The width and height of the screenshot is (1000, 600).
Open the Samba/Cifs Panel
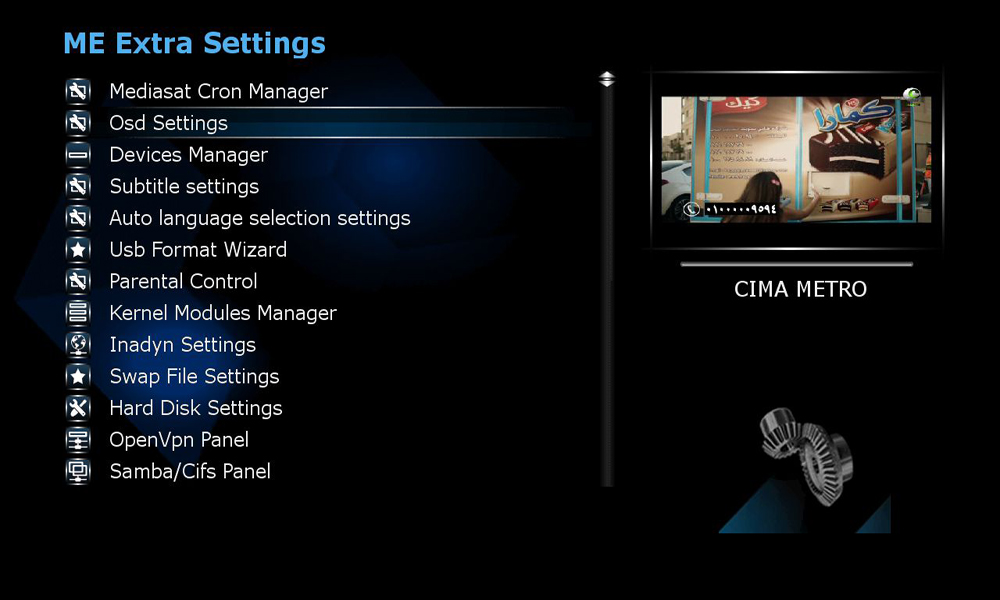point(190,471)
